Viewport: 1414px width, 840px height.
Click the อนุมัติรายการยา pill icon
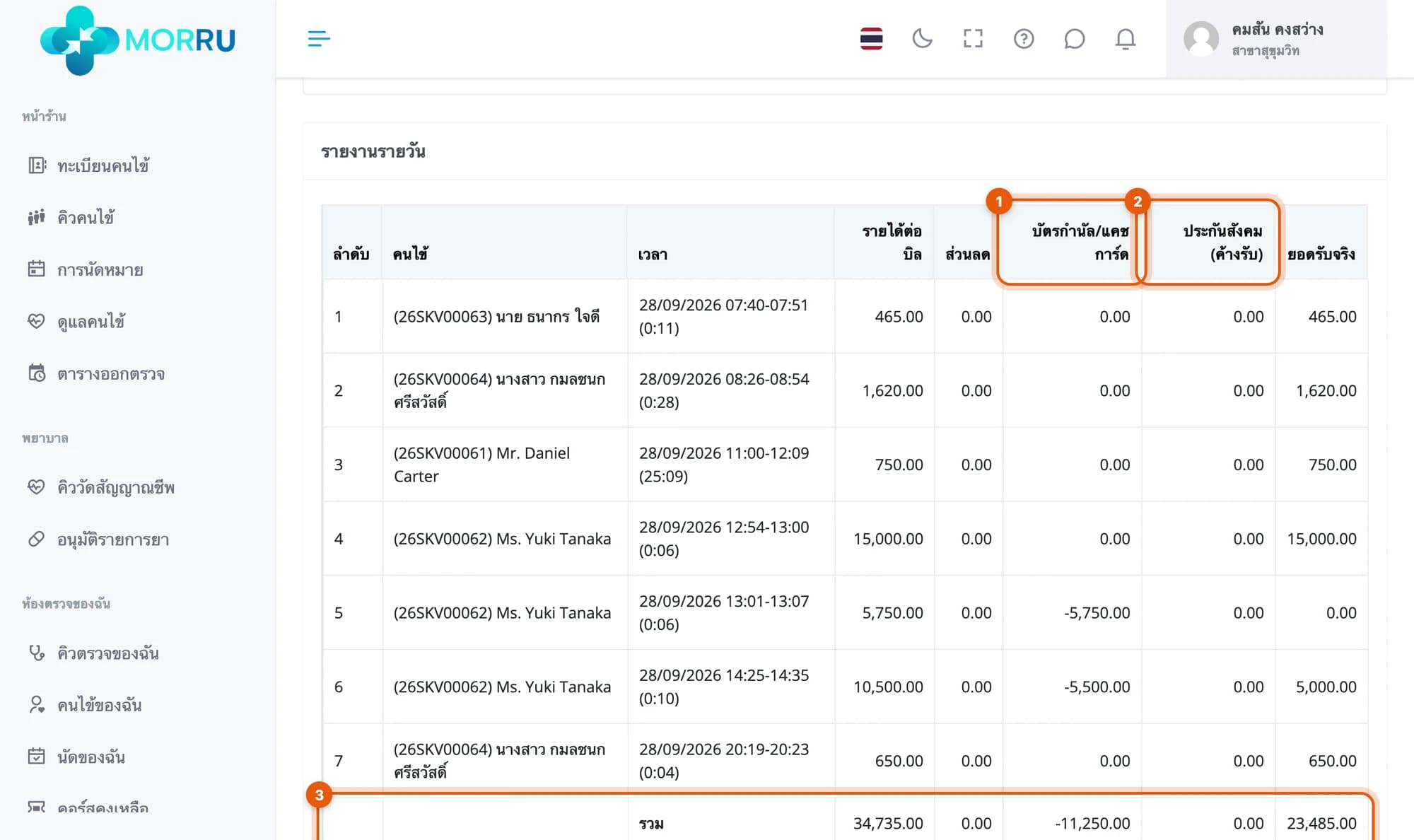[x=37, y=539]
